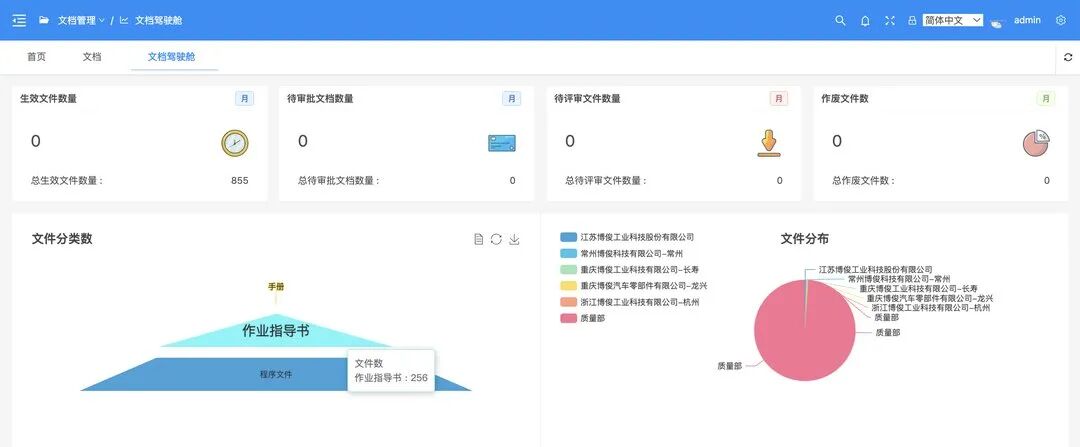
Task: Open settings gear icon in the header
Action: pyautogui.click(x=1061, y=20)
